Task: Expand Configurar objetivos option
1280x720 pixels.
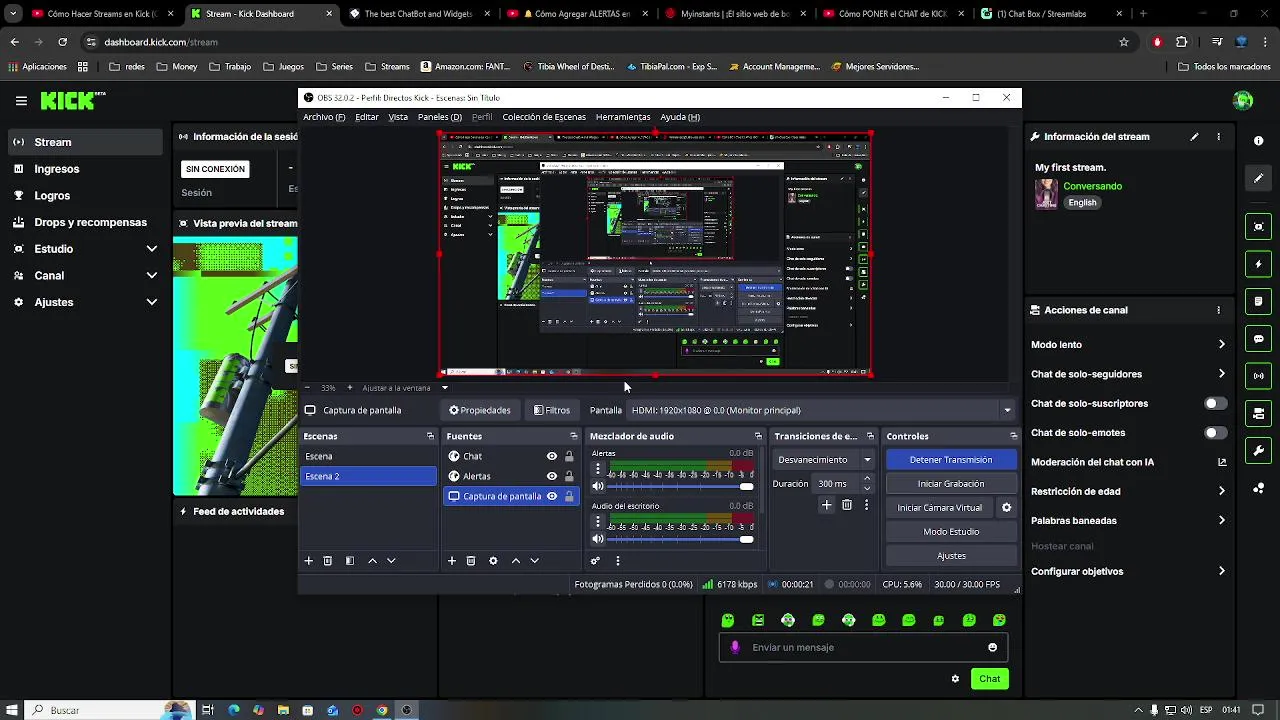Action: click(x=1221, y=572)
